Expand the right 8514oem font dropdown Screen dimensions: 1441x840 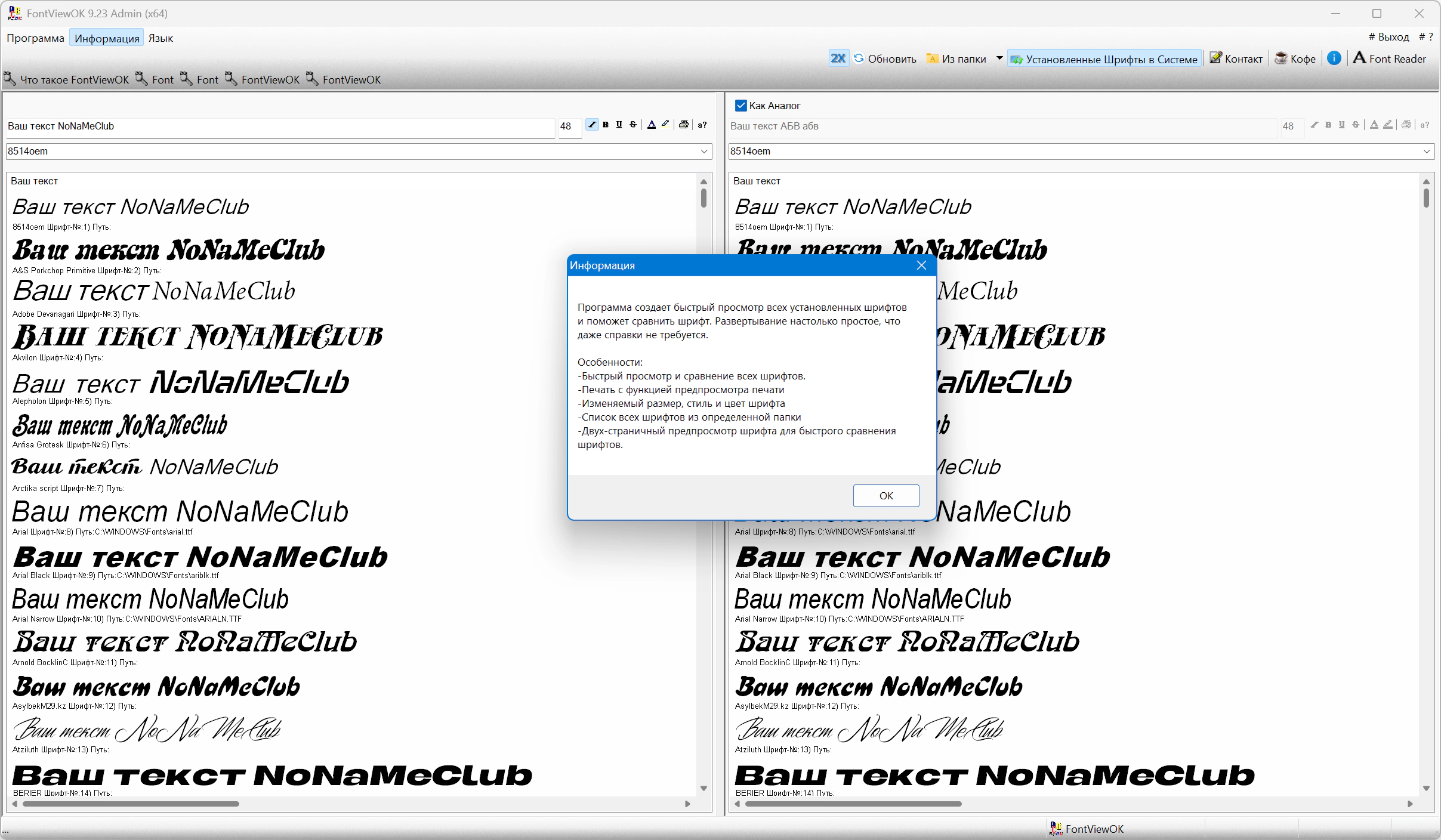click(1427, 152)
